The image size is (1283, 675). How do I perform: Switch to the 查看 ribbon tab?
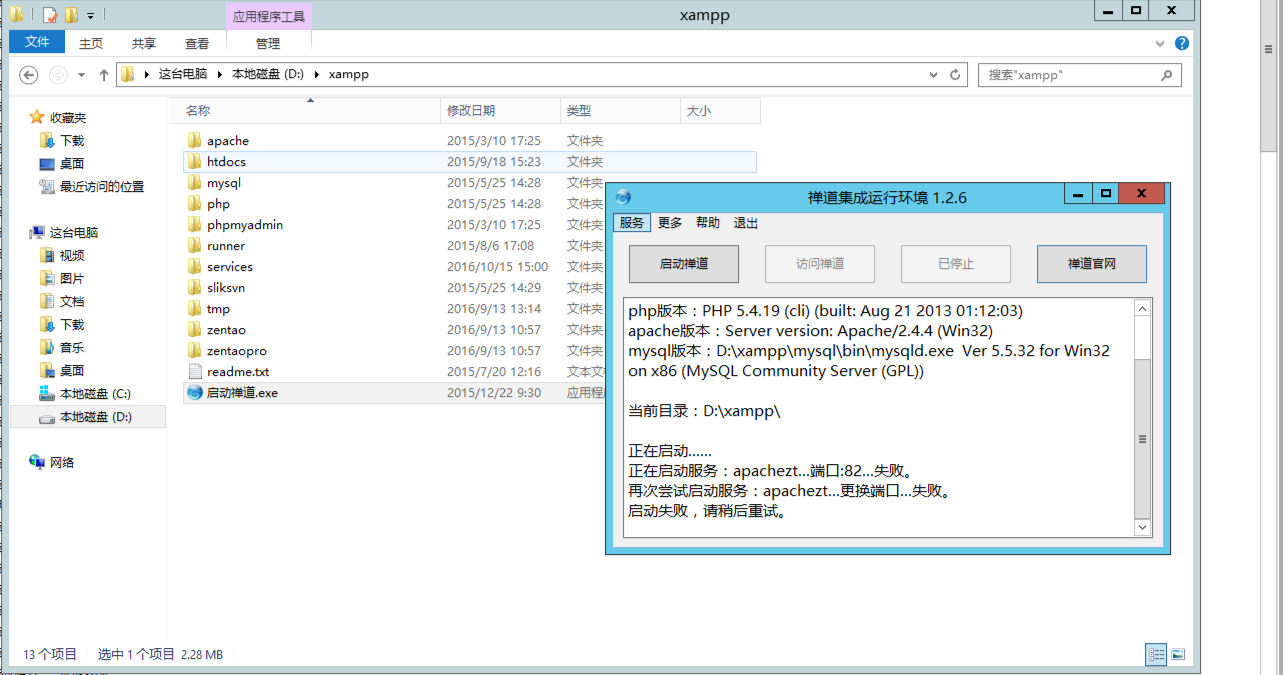[197, 43]
